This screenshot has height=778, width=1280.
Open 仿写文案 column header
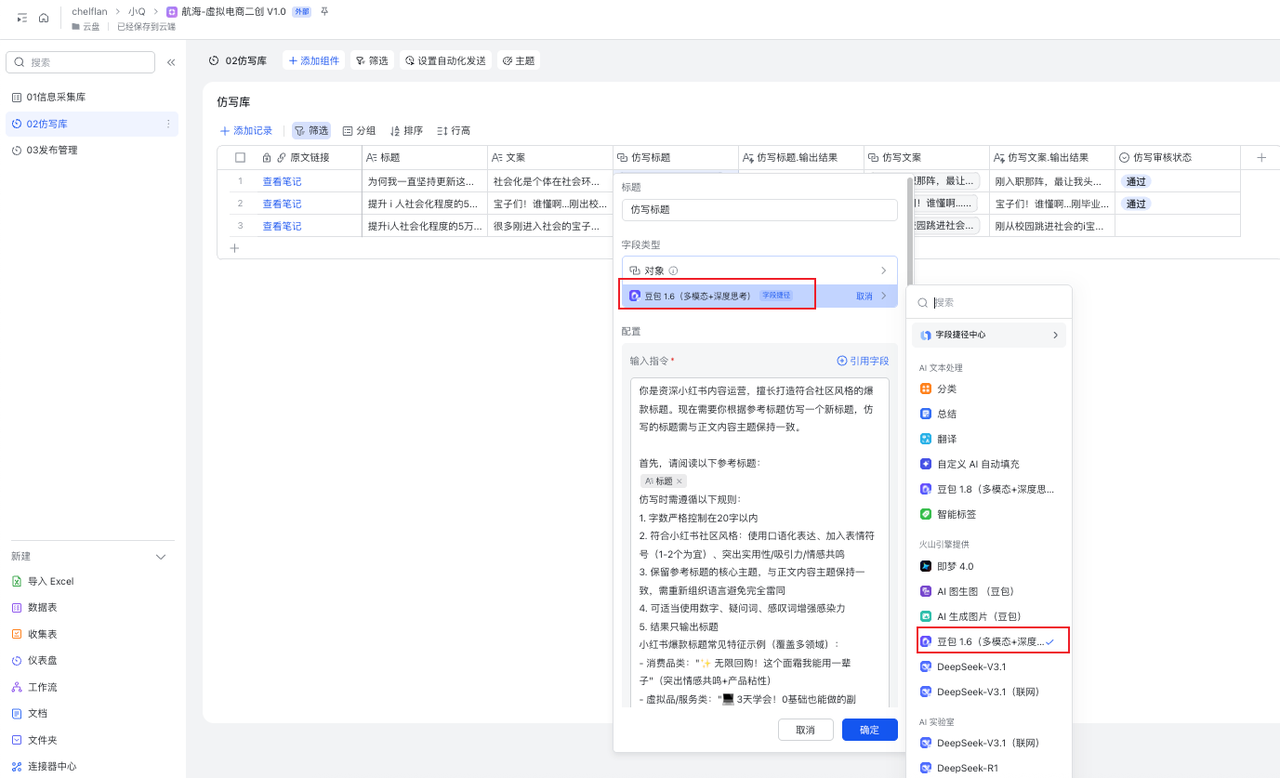(x=927, y=158)
